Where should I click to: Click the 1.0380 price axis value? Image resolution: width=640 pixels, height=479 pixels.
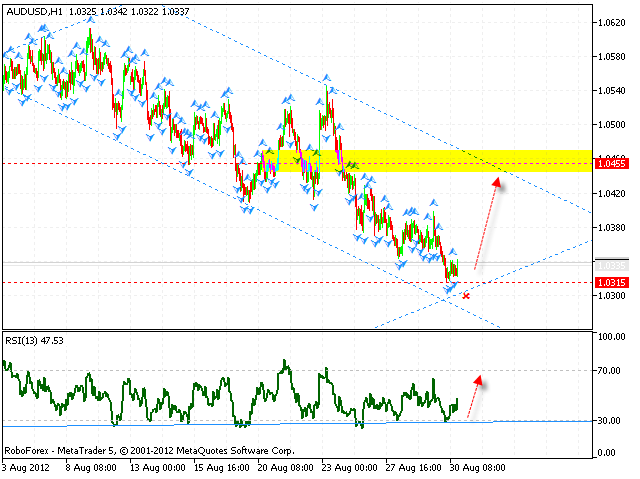click(612, 227)
